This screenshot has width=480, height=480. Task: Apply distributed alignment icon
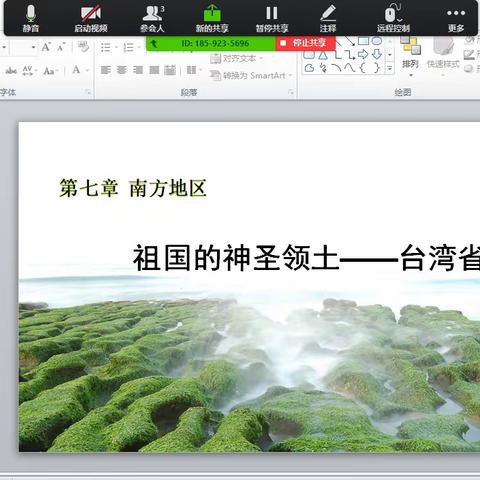tap(170, 70)
